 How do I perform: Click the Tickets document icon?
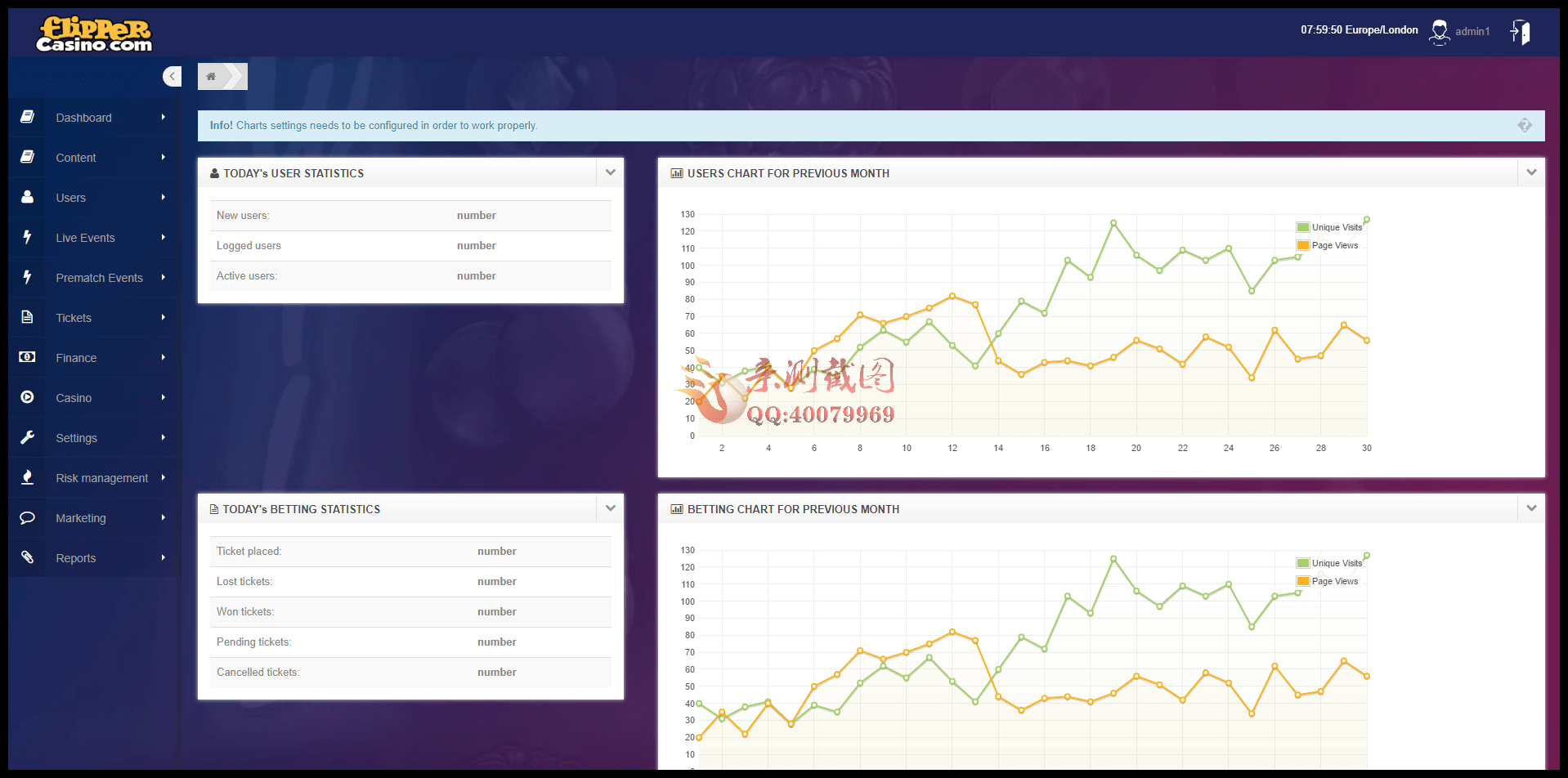[27, 317]
